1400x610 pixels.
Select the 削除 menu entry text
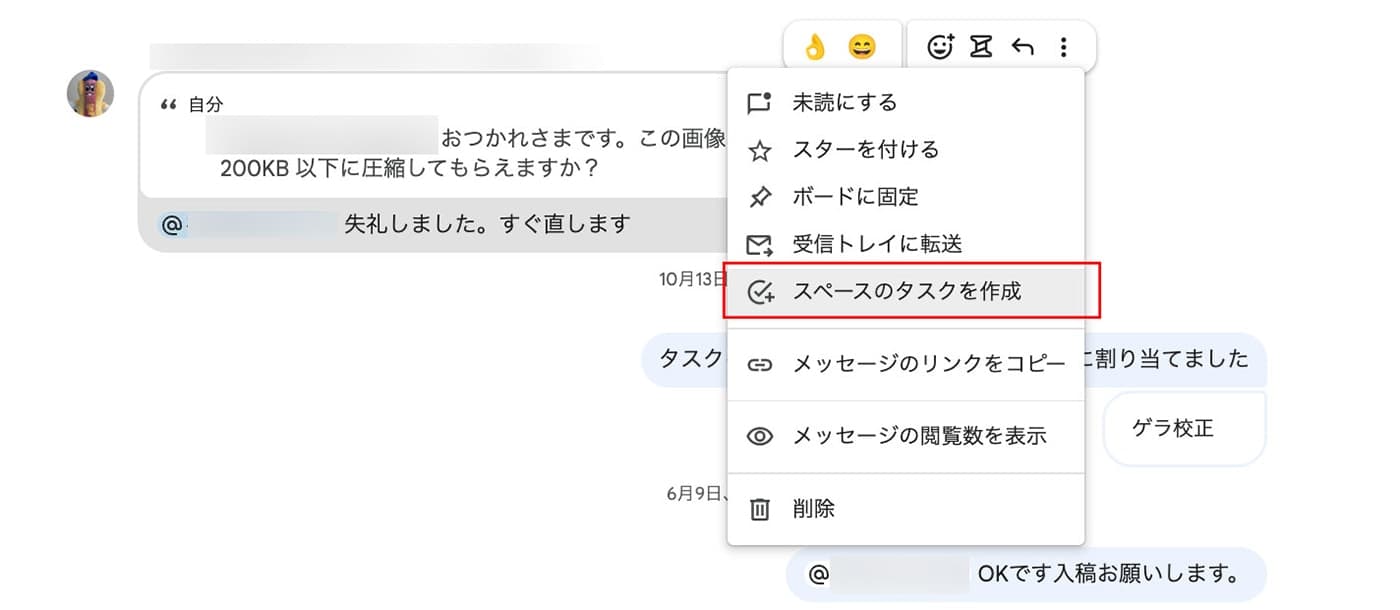(813, 509)
